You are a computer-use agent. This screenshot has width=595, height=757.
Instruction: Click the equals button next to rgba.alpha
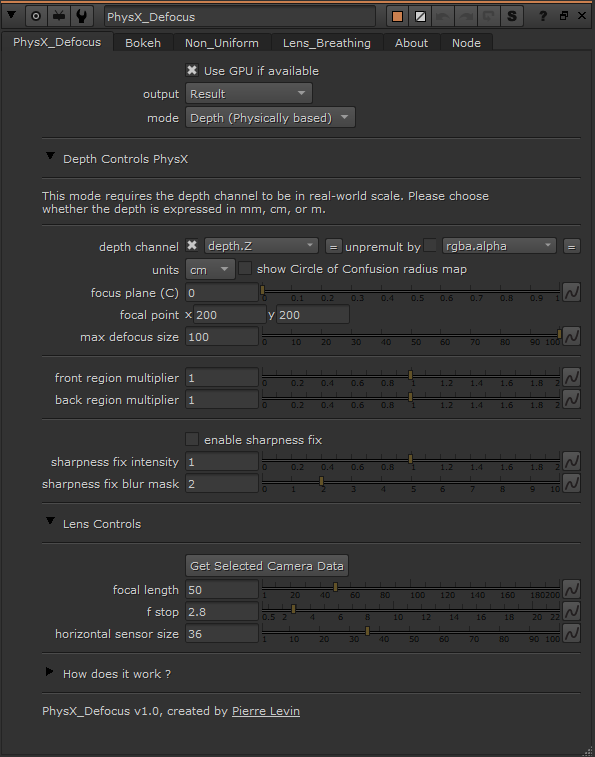(571, 246)
